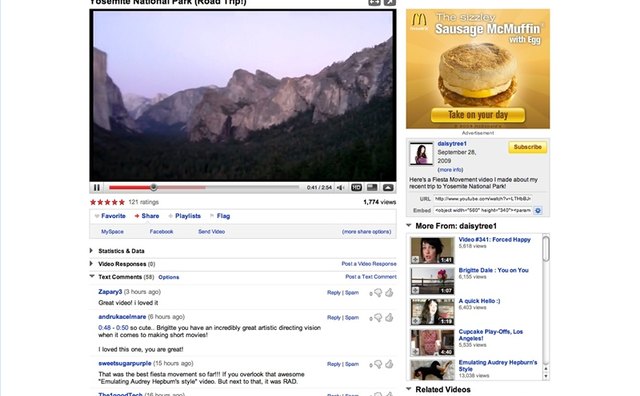
Task: Click the player pop-up arrow icon
Action: click(388, 187)
